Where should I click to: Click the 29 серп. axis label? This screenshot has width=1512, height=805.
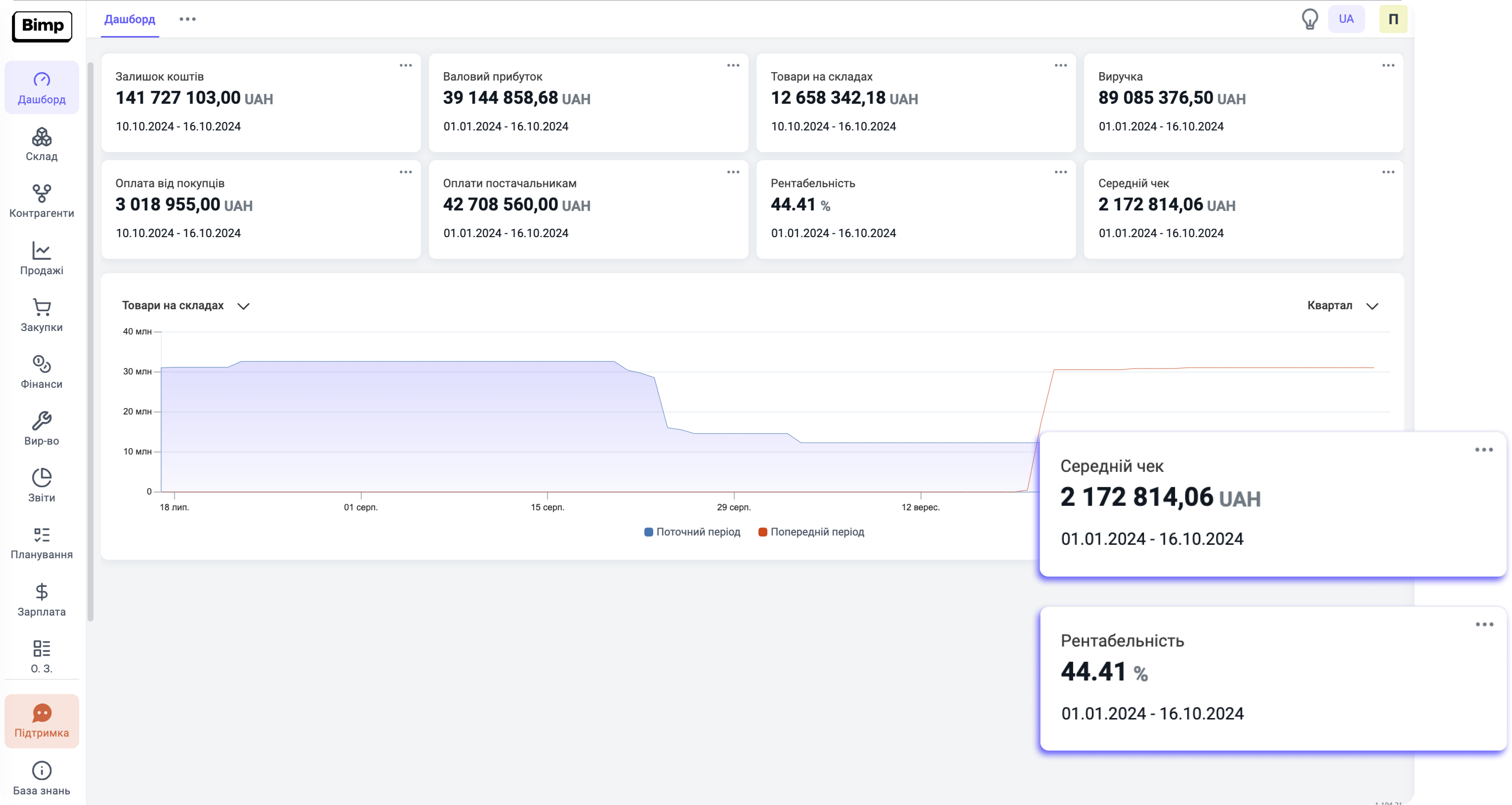tap(734, 508)
